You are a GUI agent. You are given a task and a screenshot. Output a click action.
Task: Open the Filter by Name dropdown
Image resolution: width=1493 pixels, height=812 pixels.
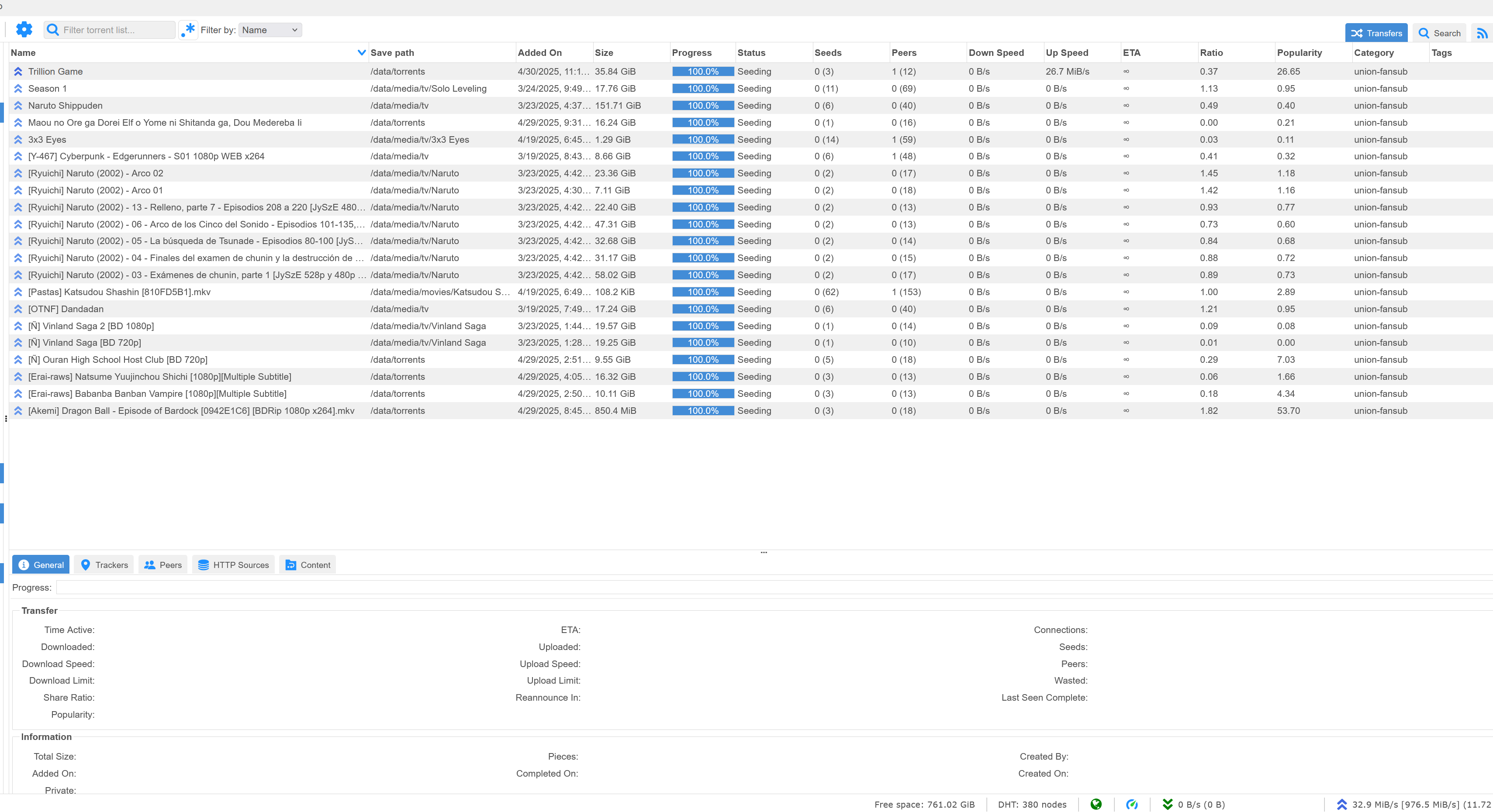[270, 30]
